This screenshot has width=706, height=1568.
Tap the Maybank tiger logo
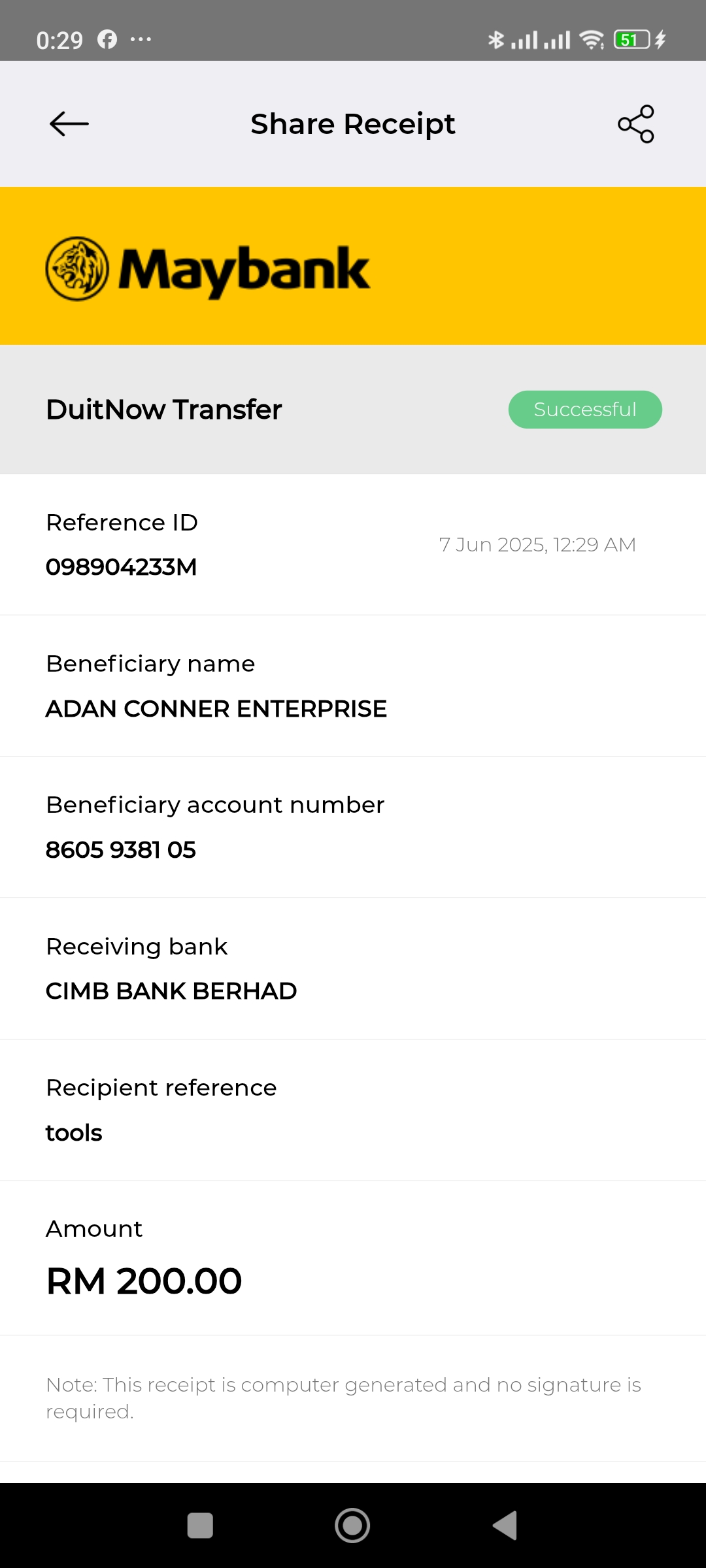point(77,269)
